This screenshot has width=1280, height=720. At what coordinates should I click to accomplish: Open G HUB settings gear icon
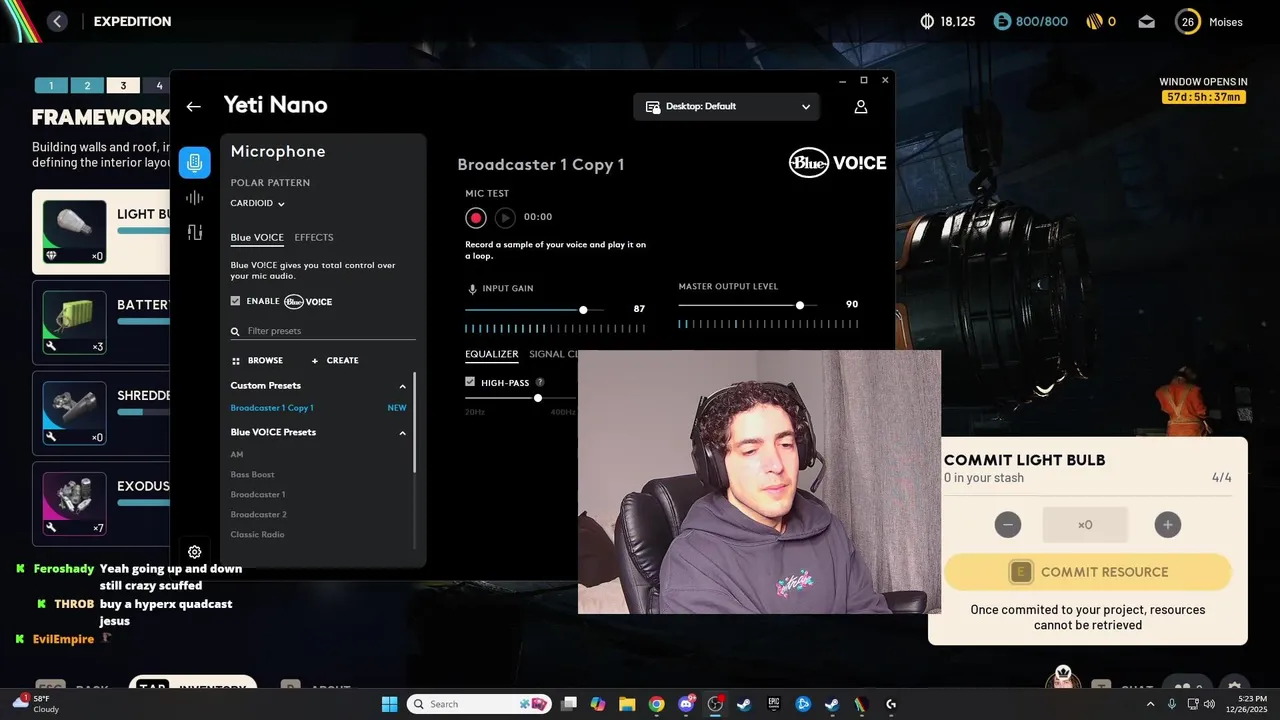pyautogui.click(x=195, y=552)
